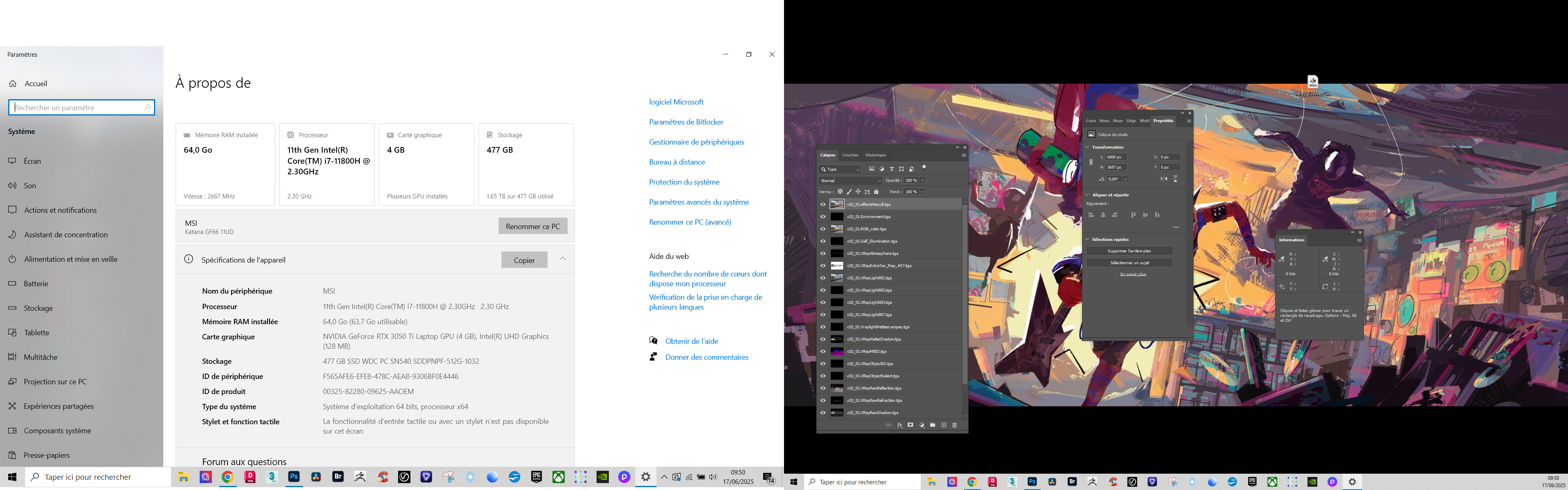Click Renommer ce PC button
This screenshot has width=1568, height=490.
[x=532, y=226]
